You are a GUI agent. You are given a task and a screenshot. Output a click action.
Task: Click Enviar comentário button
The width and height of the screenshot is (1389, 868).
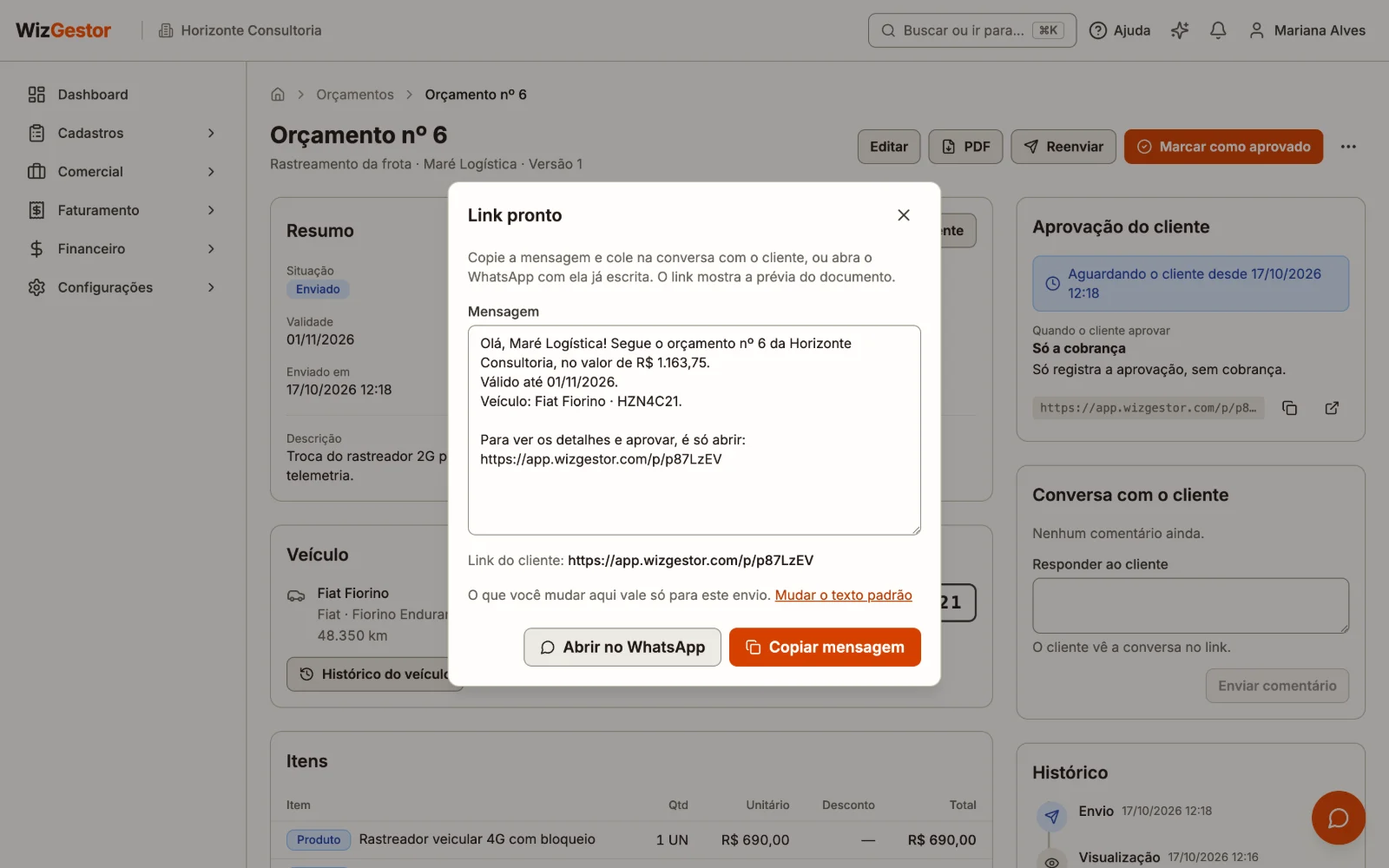[1277, 686]
